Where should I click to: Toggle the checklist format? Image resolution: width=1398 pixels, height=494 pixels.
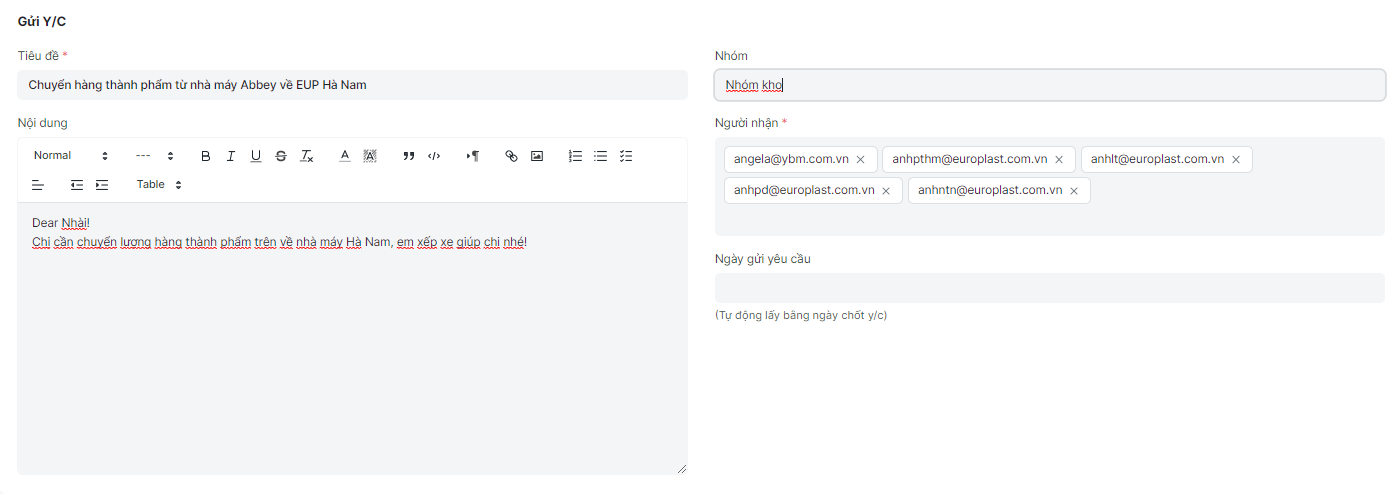[626, 156]
